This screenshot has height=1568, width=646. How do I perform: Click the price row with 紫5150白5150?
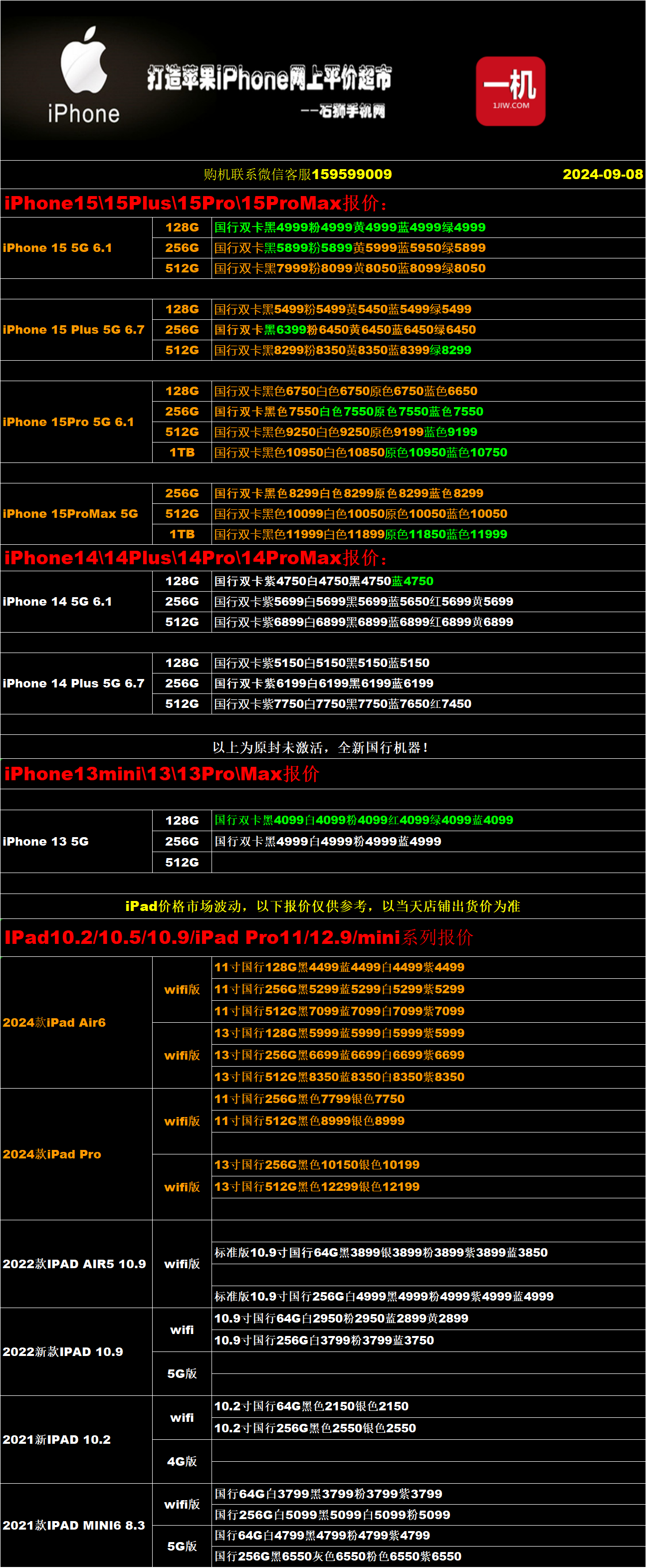[428, 663]
